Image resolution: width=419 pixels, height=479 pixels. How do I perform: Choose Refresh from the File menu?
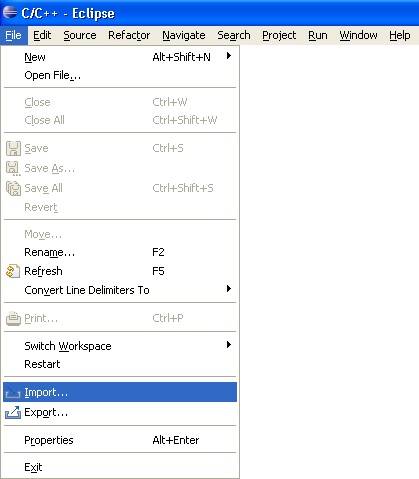[x=120, y=271]
